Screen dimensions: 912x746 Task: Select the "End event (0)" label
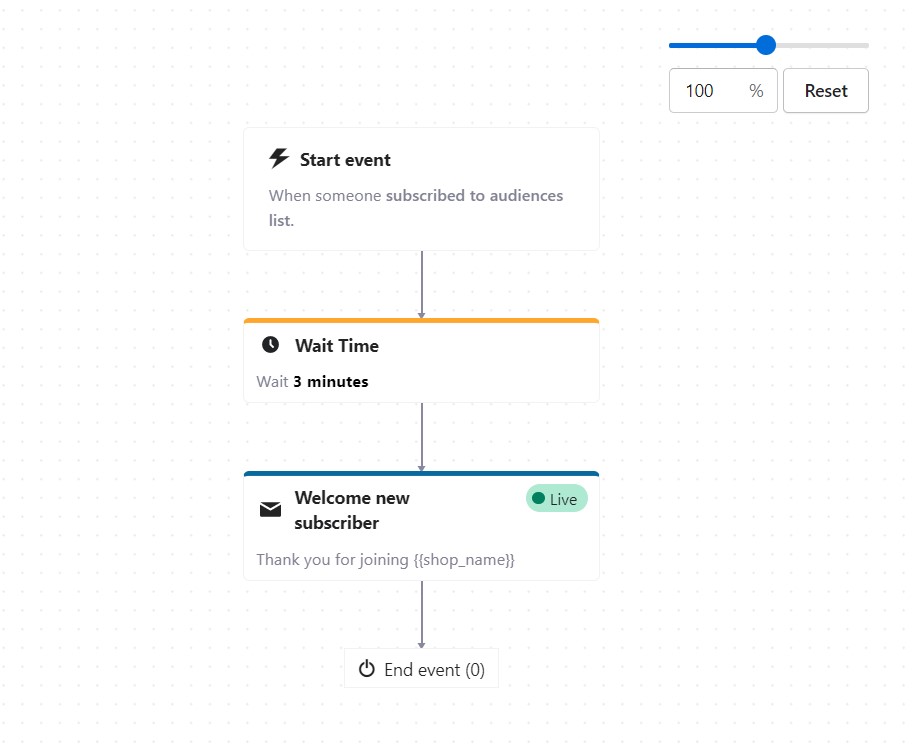[x=434, y=670]
